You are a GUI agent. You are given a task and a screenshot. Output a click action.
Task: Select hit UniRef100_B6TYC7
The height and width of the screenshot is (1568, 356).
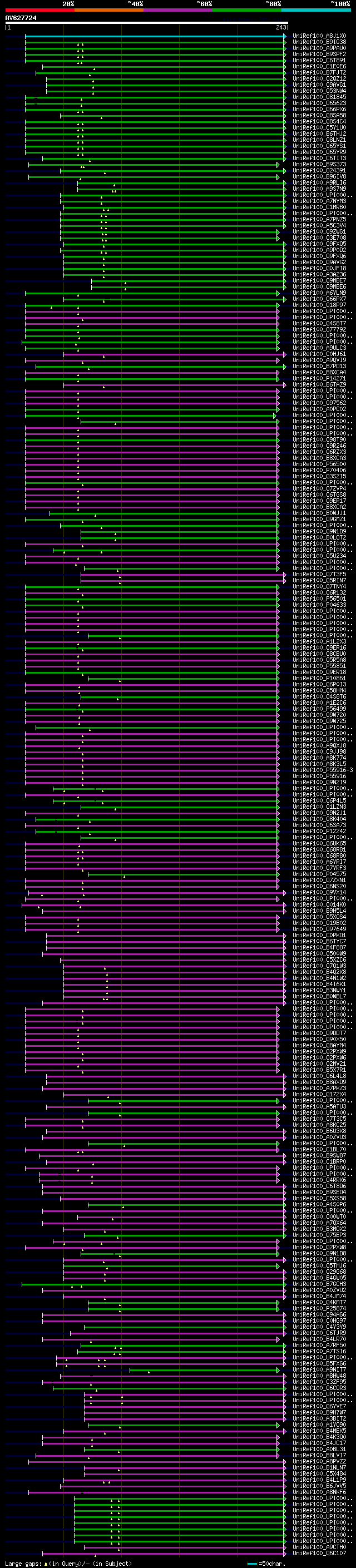pyautogui.click(x=319, y=942)
